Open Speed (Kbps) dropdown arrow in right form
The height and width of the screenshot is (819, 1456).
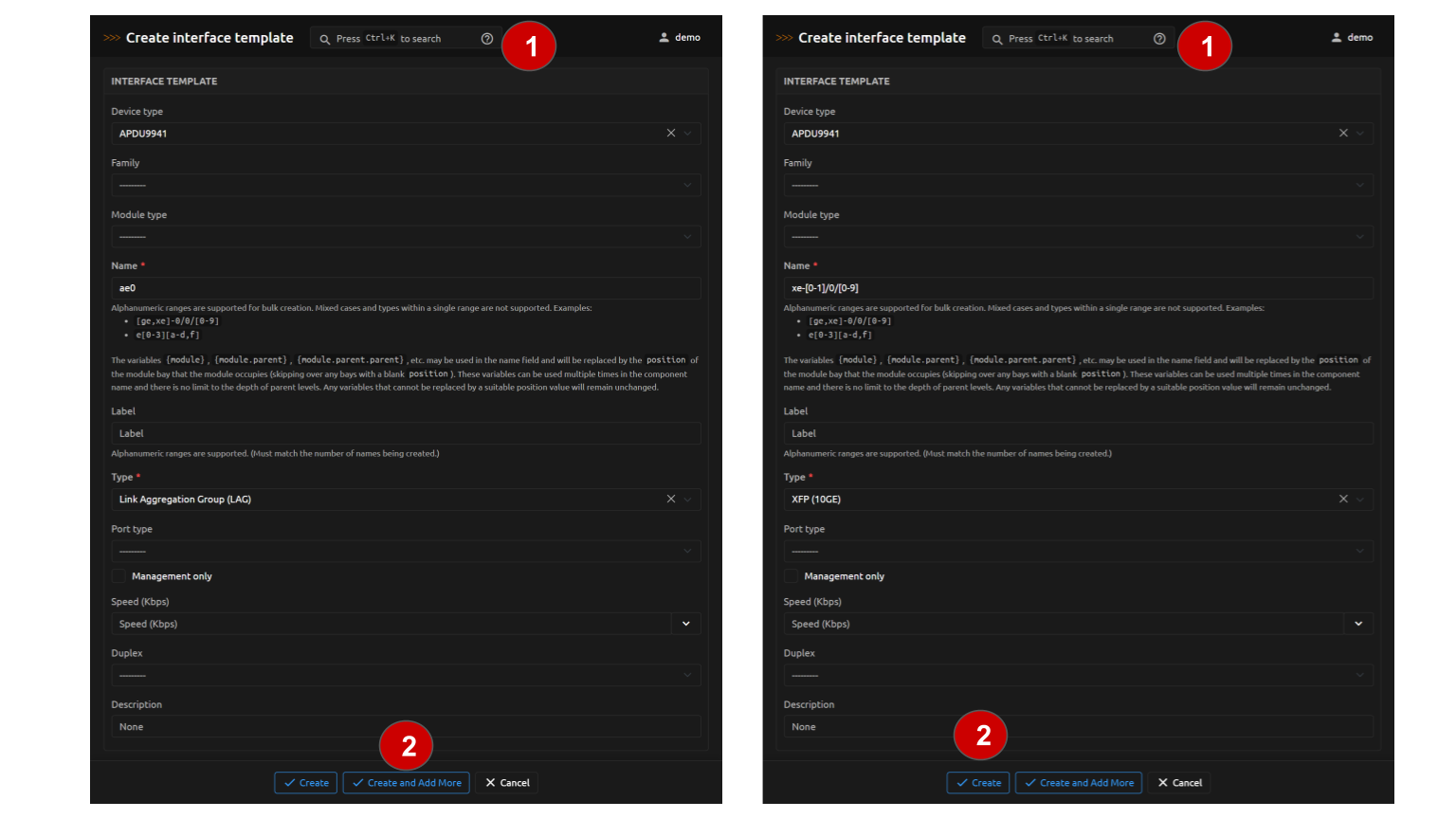tap(1358, 624)
